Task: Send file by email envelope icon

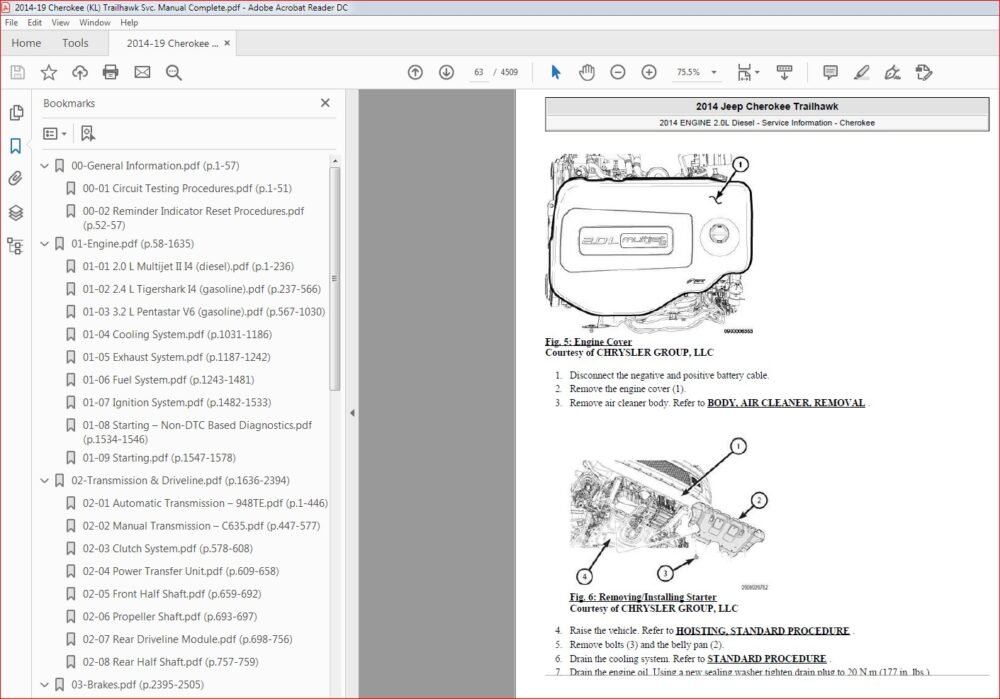Action: click(x=142, y=72)
